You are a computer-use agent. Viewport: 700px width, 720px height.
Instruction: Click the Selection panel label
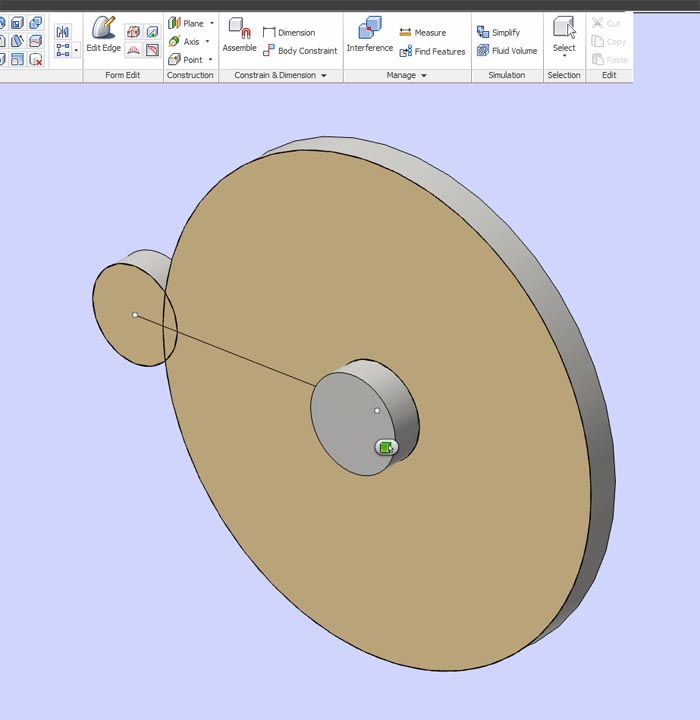(x=564, y=75)
